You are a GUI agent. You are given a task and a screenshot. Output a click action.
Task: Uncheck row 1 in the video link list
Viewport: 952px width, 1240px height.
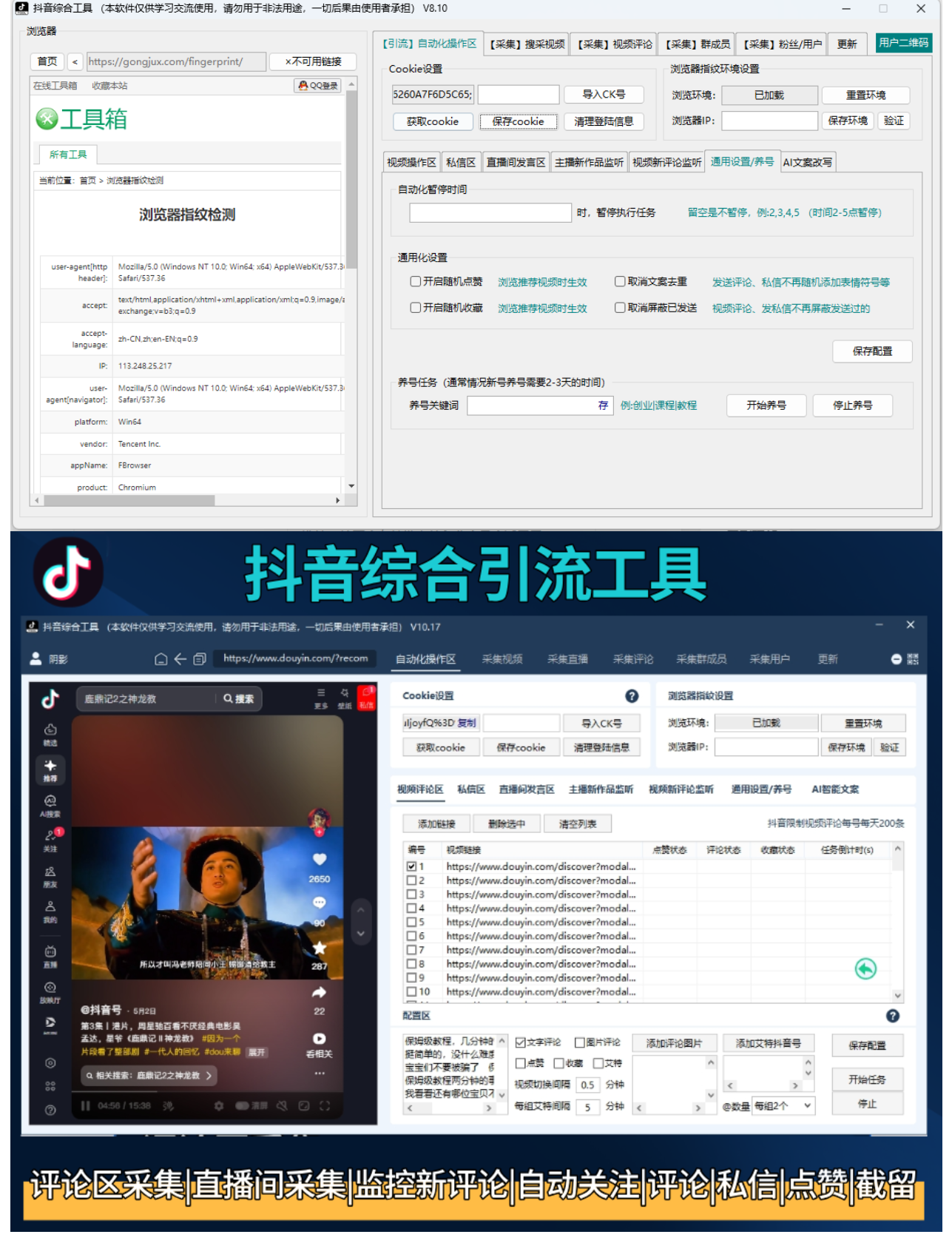411,866
